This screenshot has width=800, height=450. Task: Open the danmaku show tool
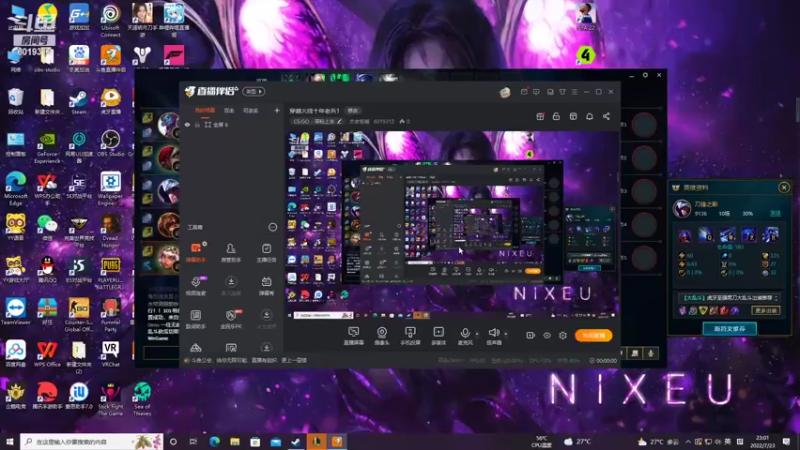266,286
